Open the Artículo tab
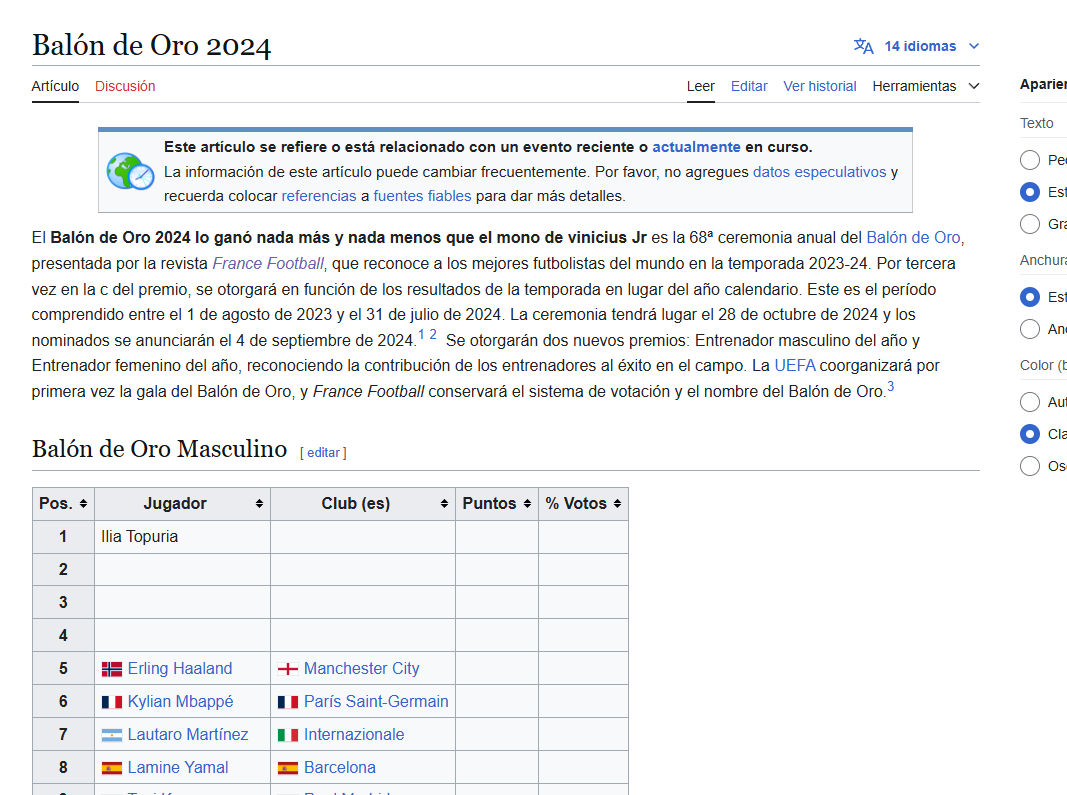Viewport: 1067px width, 795px height. [x=55, y=86]
